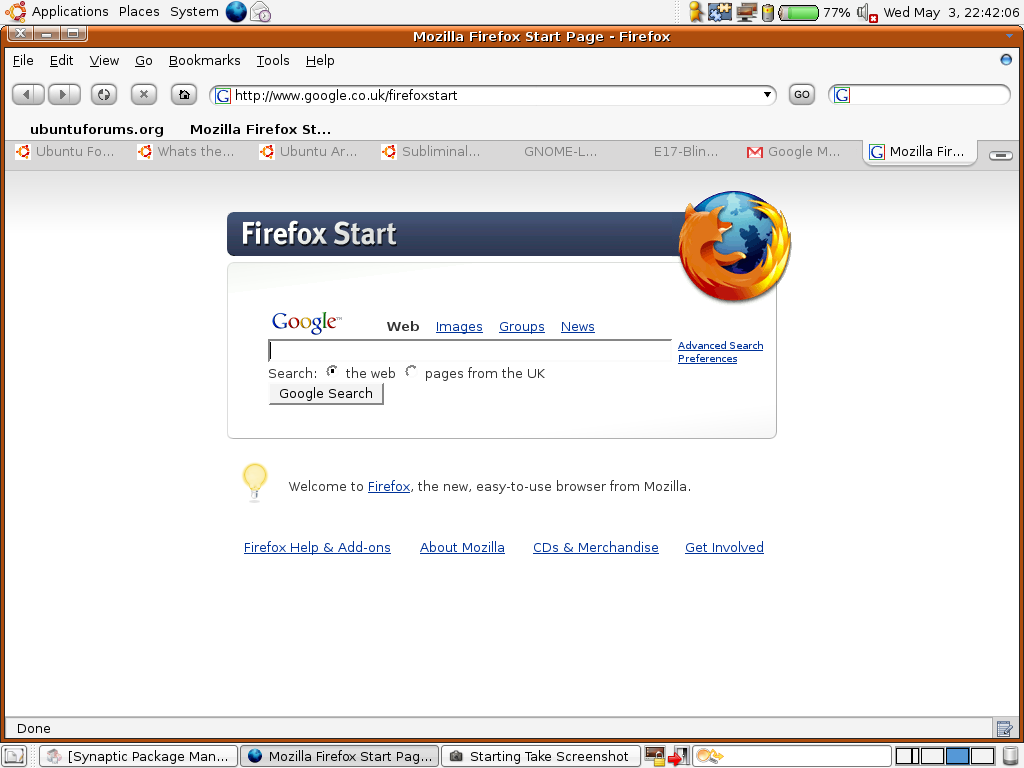The width and height of the screenshot is (1024, 768).
Task: Reload the current page
Action: 104,95
